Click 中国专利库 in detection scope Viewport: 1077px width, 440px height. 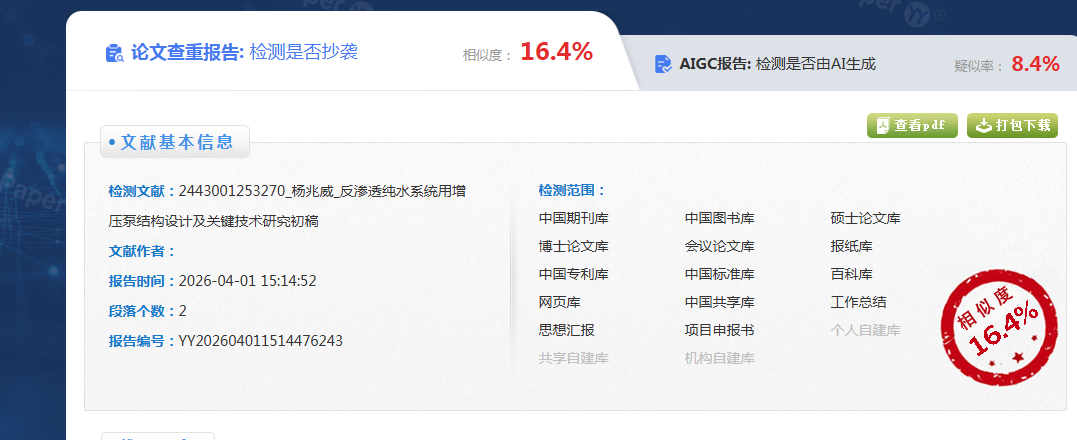pos(574,274)
